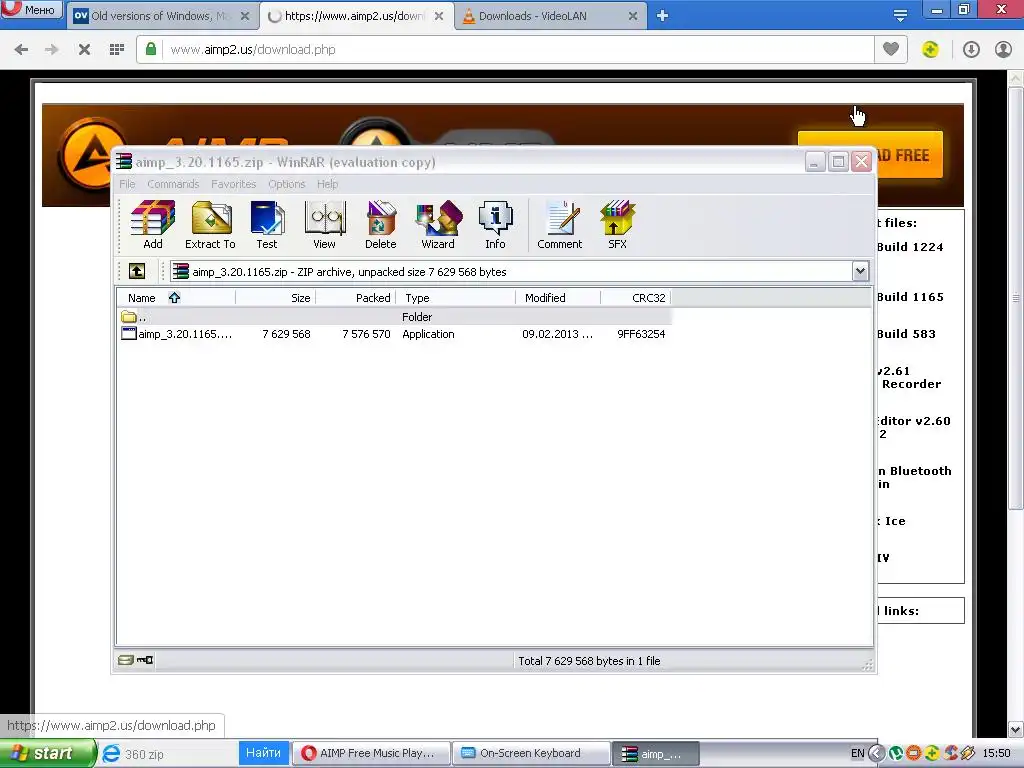Open the Favorites menu

[x=233, y=184]
